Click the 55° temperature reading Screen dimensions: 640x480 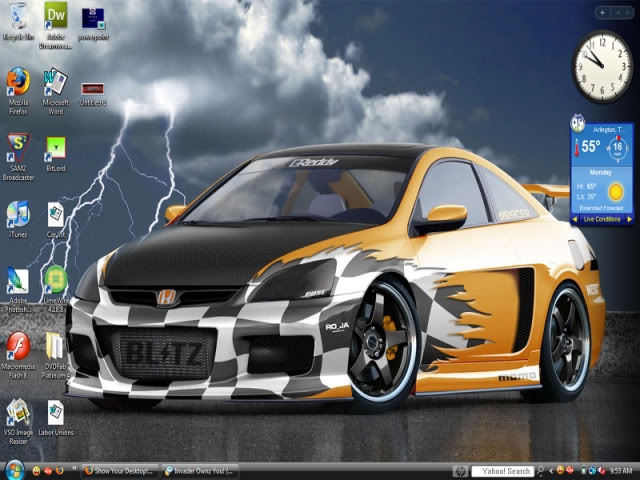click(x=591, y=146)
